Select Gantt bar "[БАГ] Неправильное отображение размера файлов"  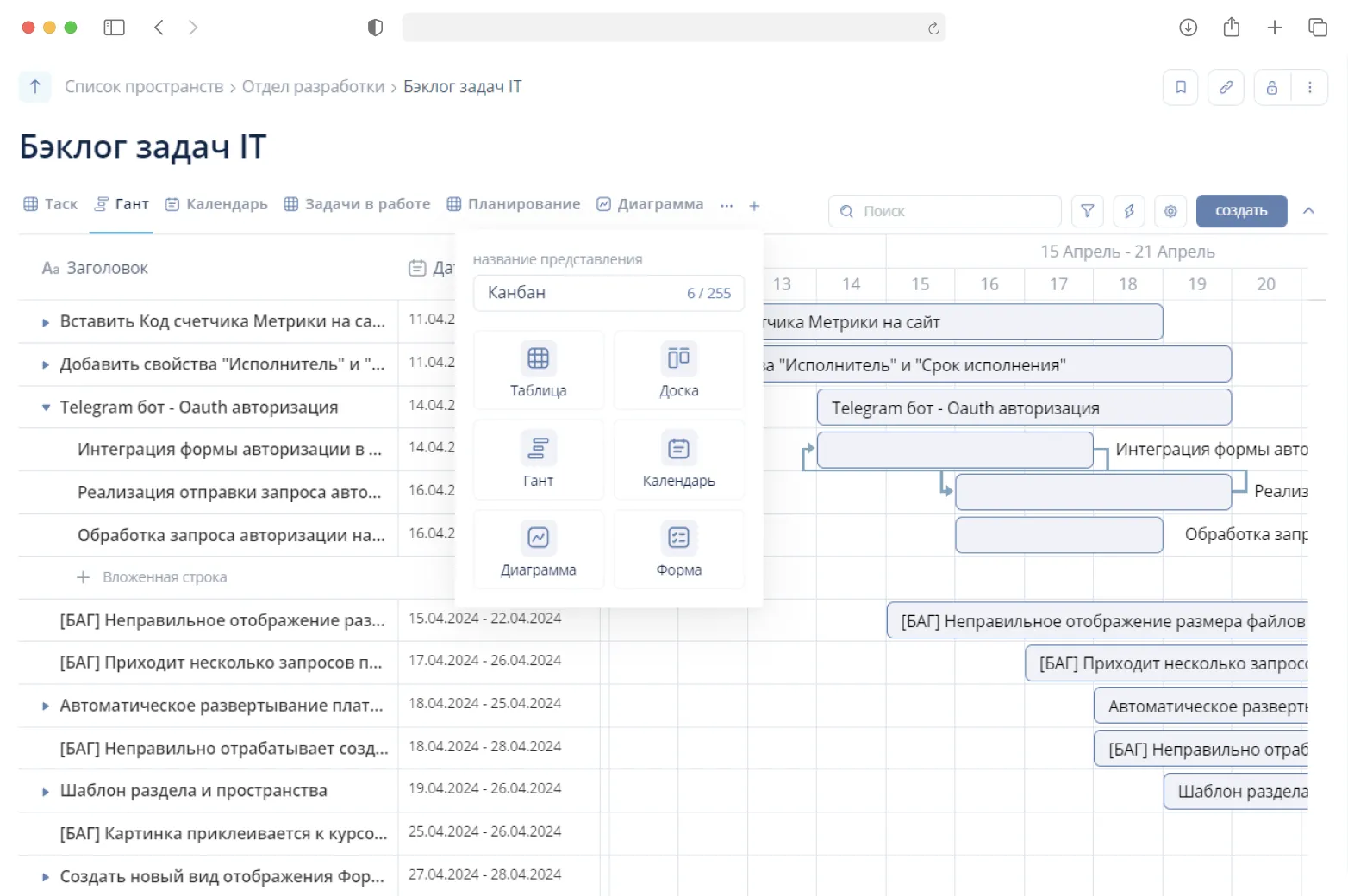1097,621
